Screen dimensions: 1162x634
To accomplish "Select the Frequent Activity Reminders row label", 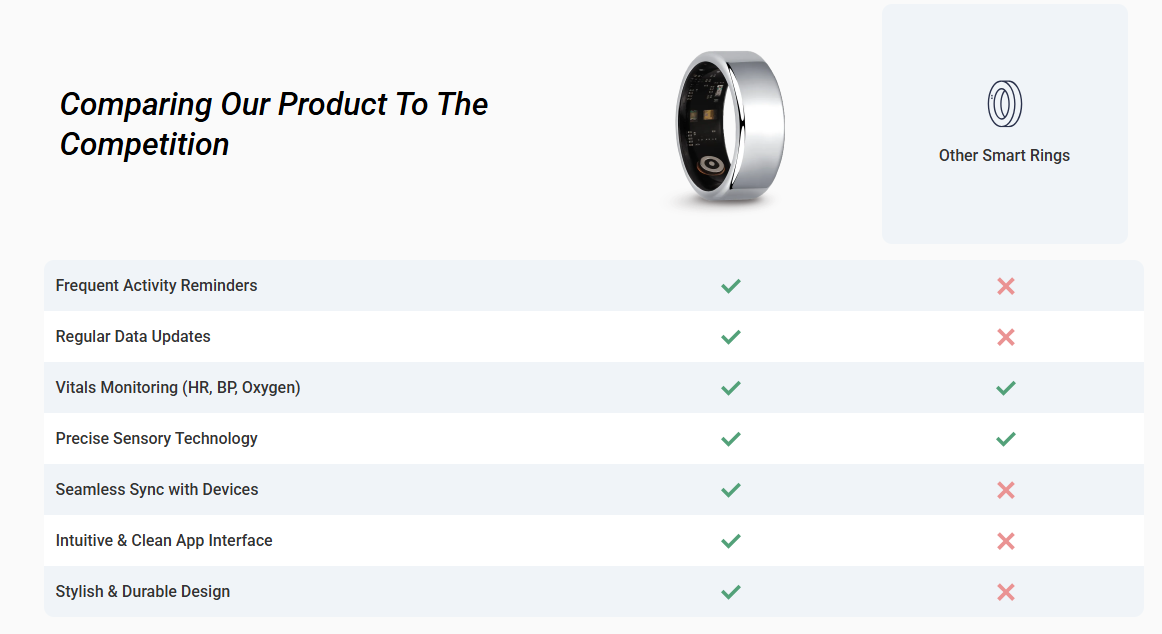I will click(156, 286).
